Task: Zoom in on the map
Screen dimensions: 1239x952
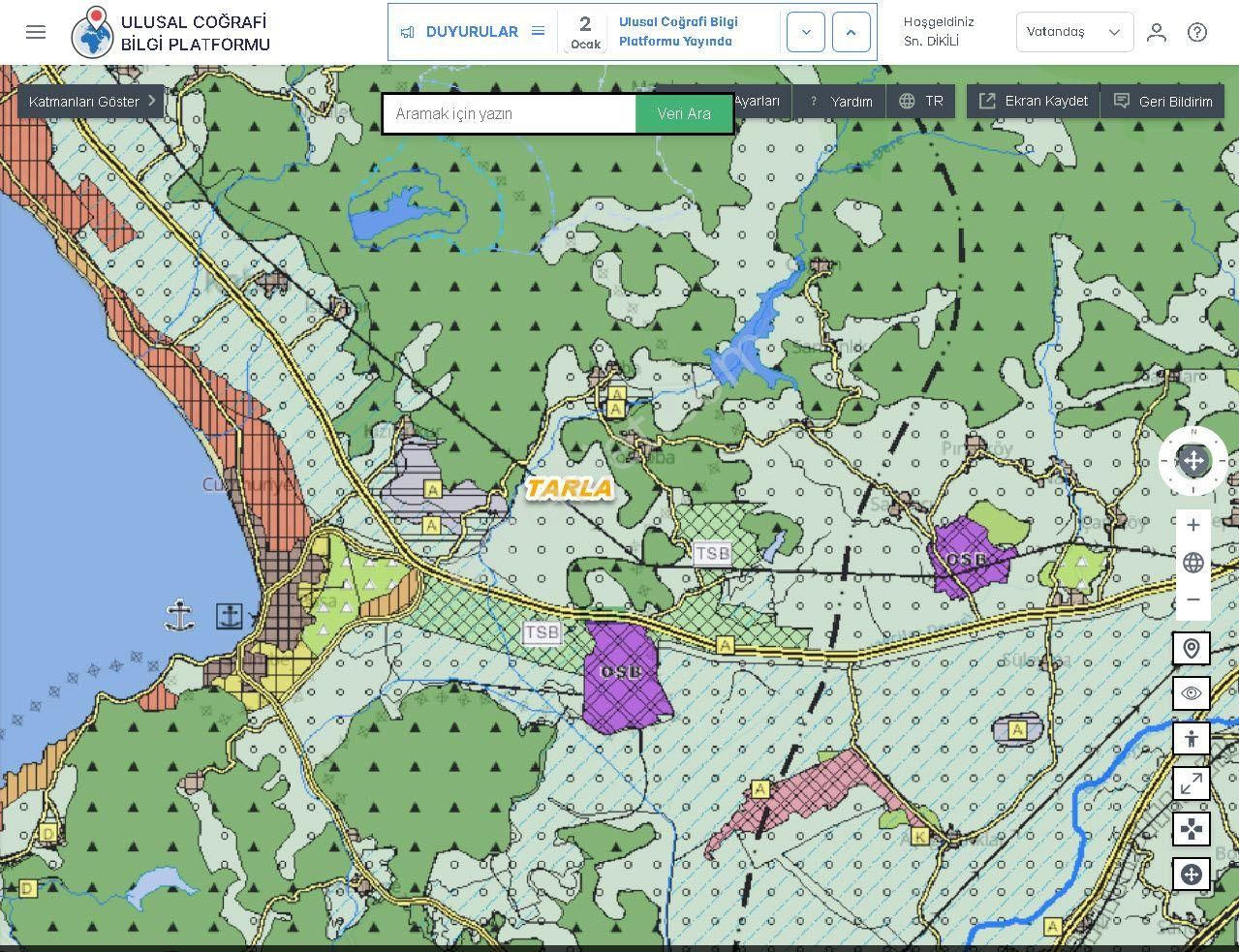Action: point(1193,525)
